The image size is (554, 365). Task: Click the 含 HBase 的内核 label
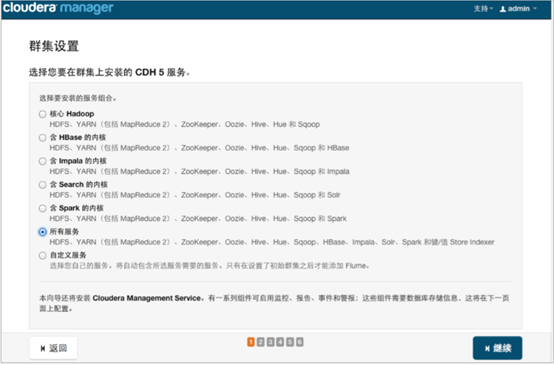[78, 137]
